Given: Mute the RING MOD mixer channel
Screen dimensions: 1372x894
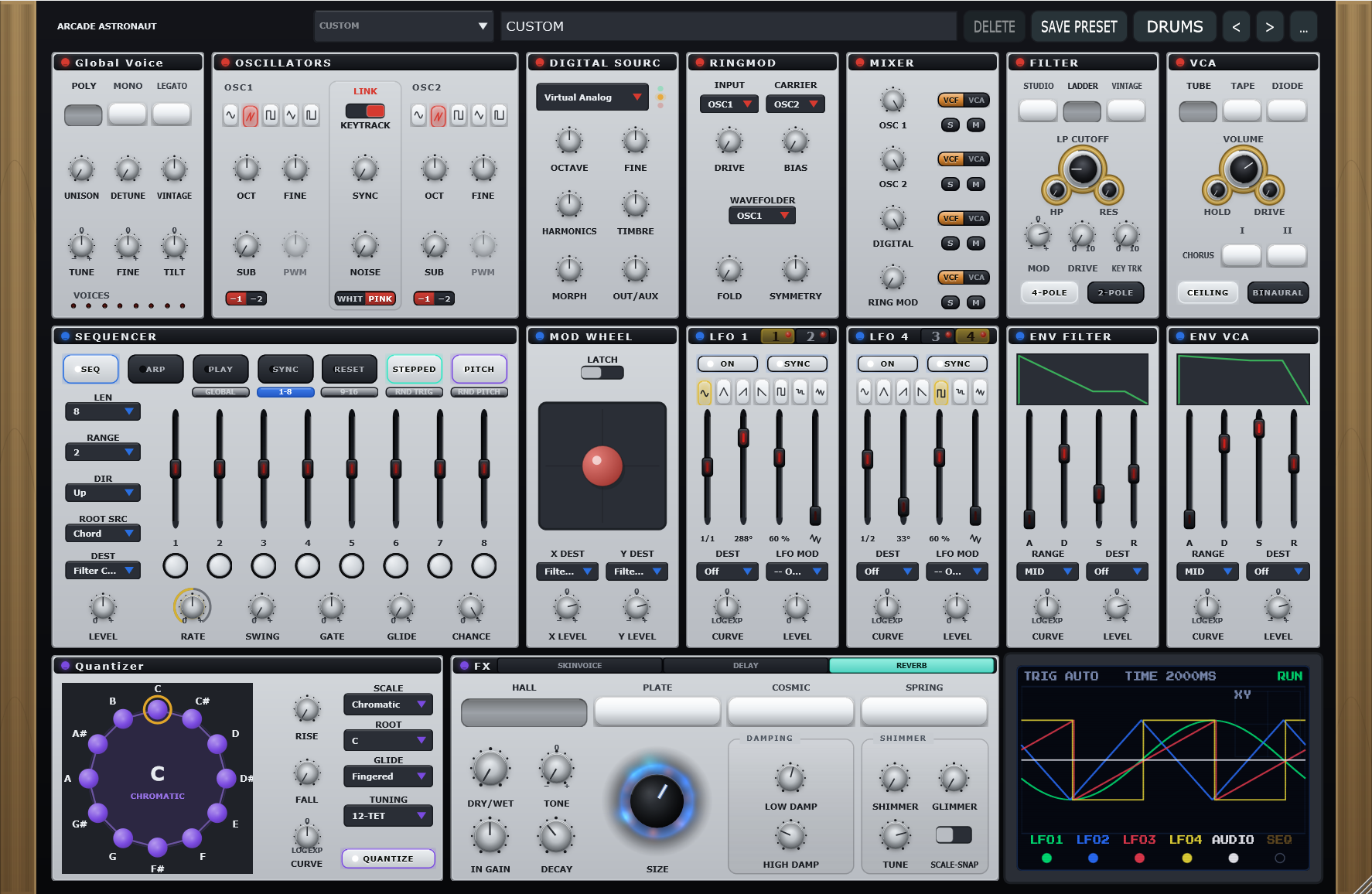Looking at the screenshot, I should [x=976, y=302].
